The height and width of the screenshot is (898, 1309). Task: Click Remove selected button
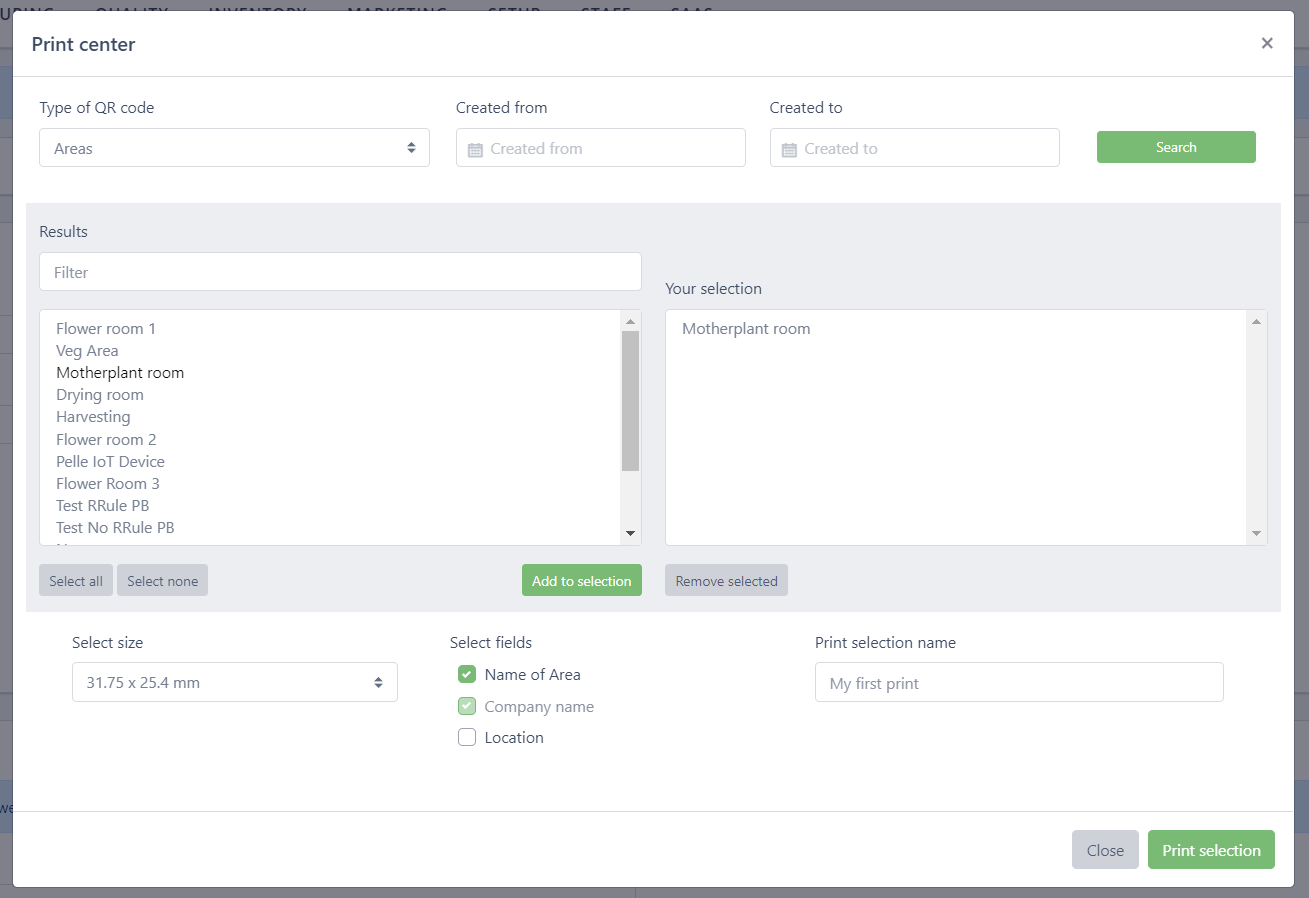726,581
